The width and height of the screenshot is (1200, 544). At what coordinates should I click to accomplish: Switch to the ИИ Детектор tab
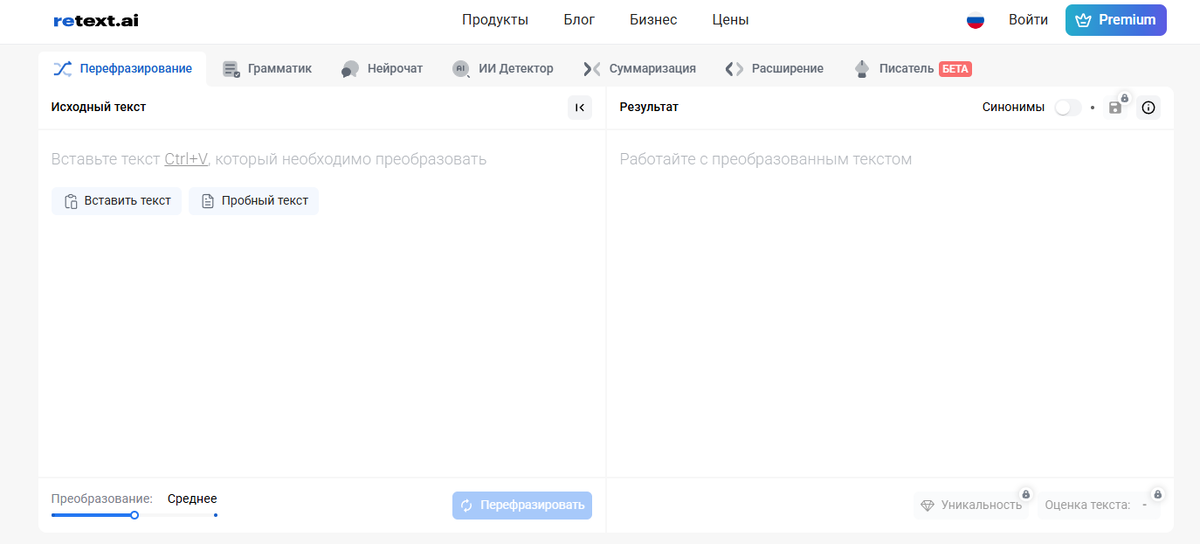point(503,69)
